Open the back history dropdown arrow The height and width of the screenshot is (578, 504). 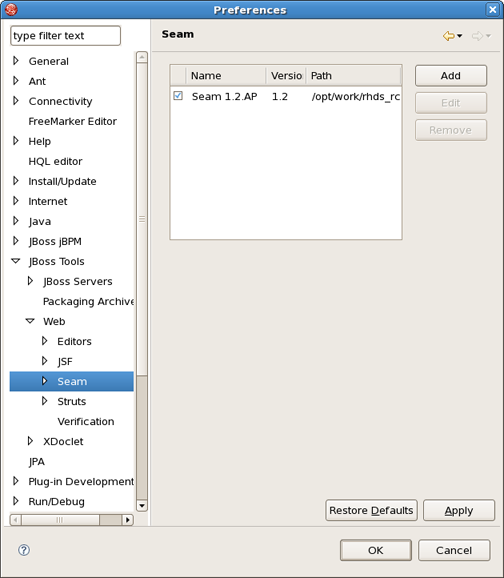[x=459, y=36]
